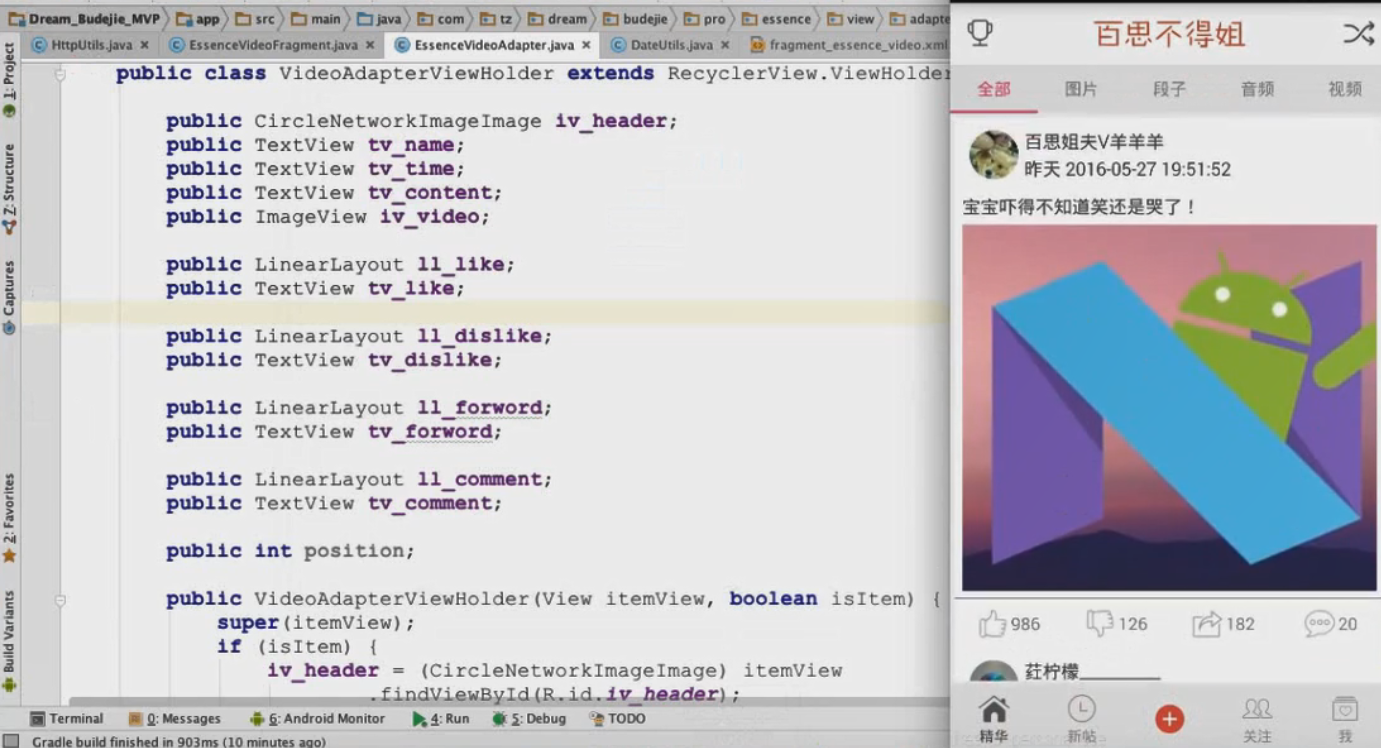
Task: Open the 我 profile icon in bottom bar
Action: coord(1345,709)
